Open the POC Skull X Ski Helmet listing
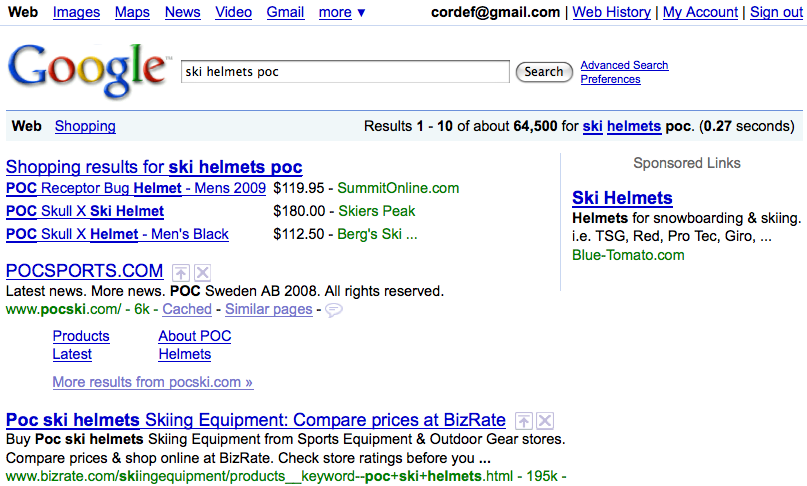807x486 pixels. coord(85,211)
